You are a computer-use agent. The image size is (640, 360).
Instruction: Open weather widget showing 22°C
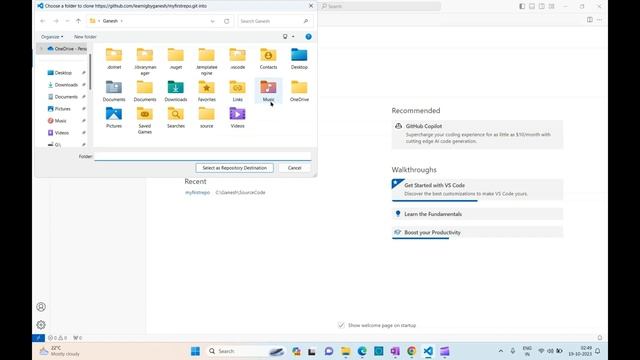[59, 351]
